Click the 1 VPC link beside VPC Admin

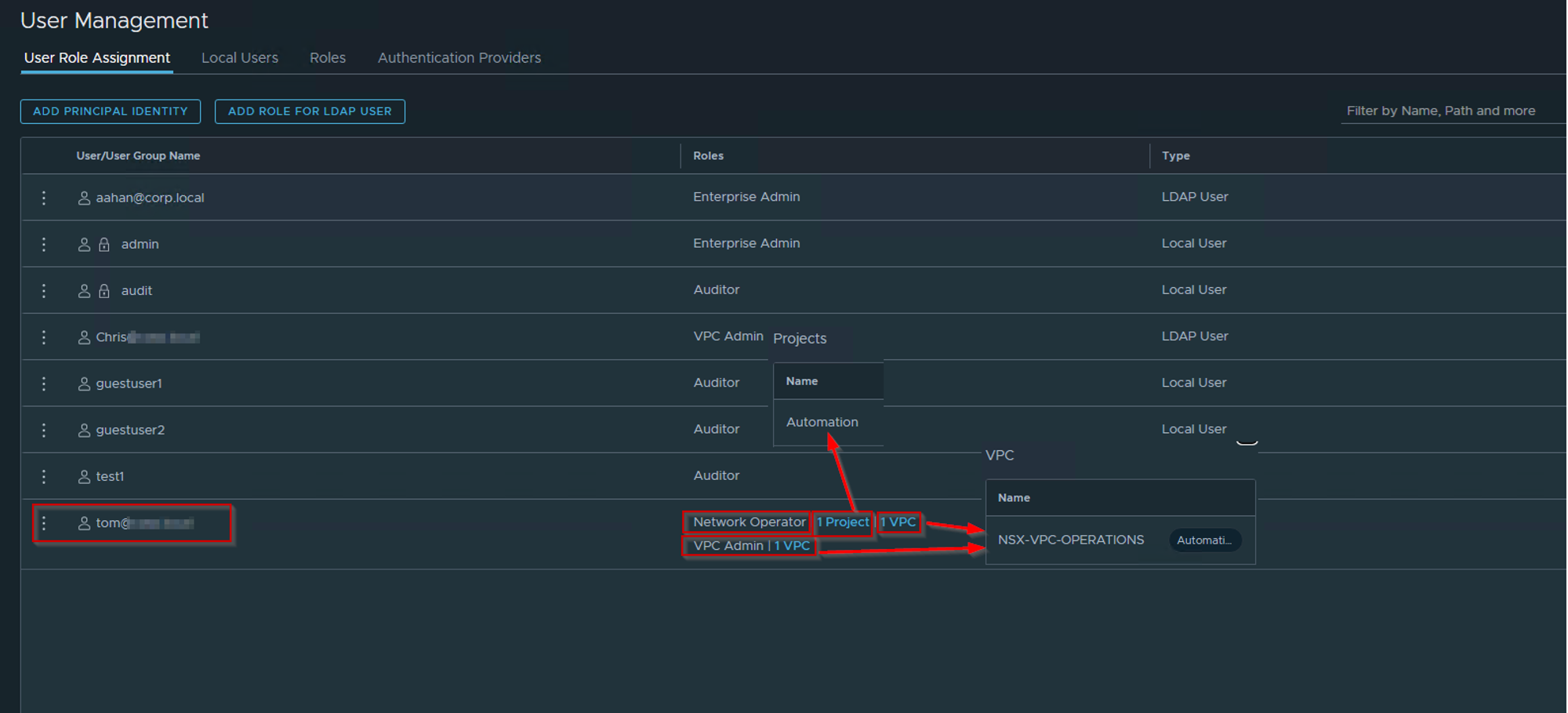(792, 546)
